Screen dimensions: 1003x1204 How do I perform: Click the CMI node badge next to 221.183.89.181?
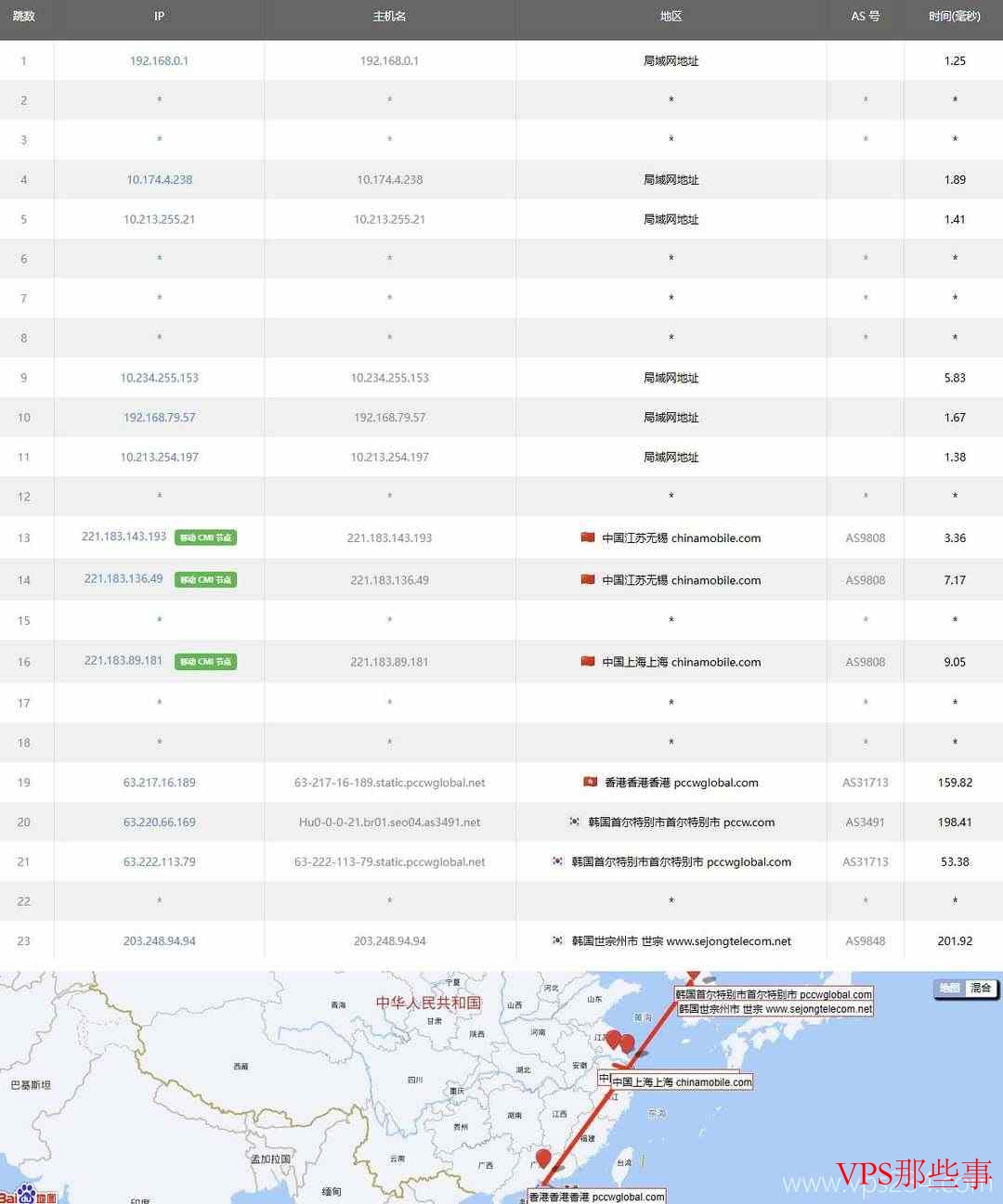(x=205, y=661)
